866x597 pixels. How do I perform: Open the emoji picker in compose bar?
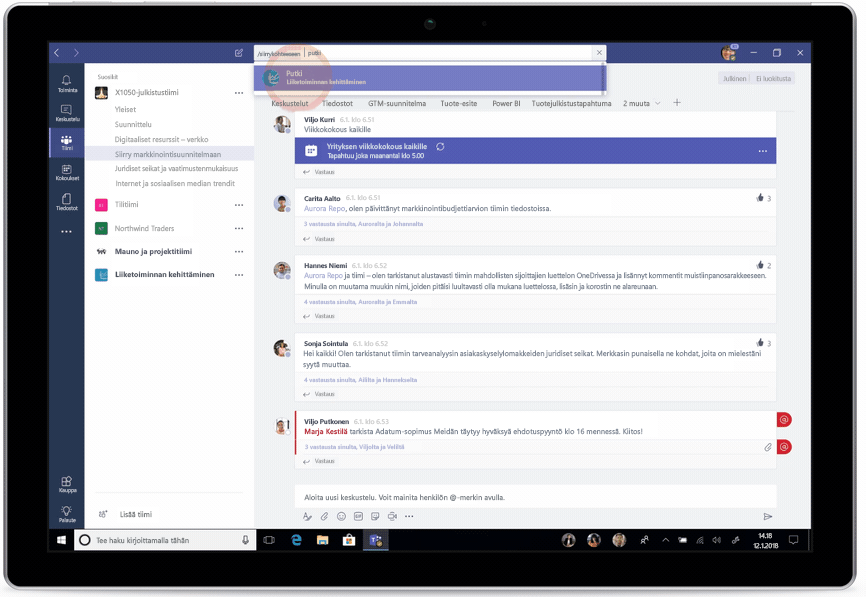tap(341, 516)
